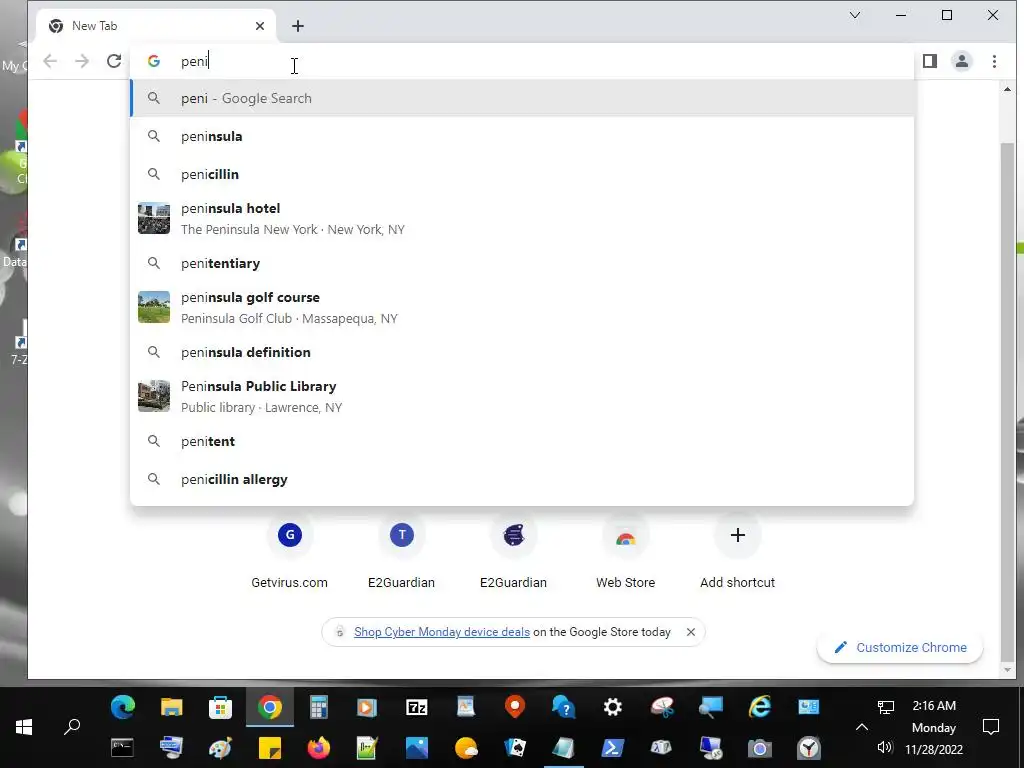The width and height of the screenshot is (1024, 768).
Task: Launch Microsoft Edge from taskbar
Action: (123, 707)
